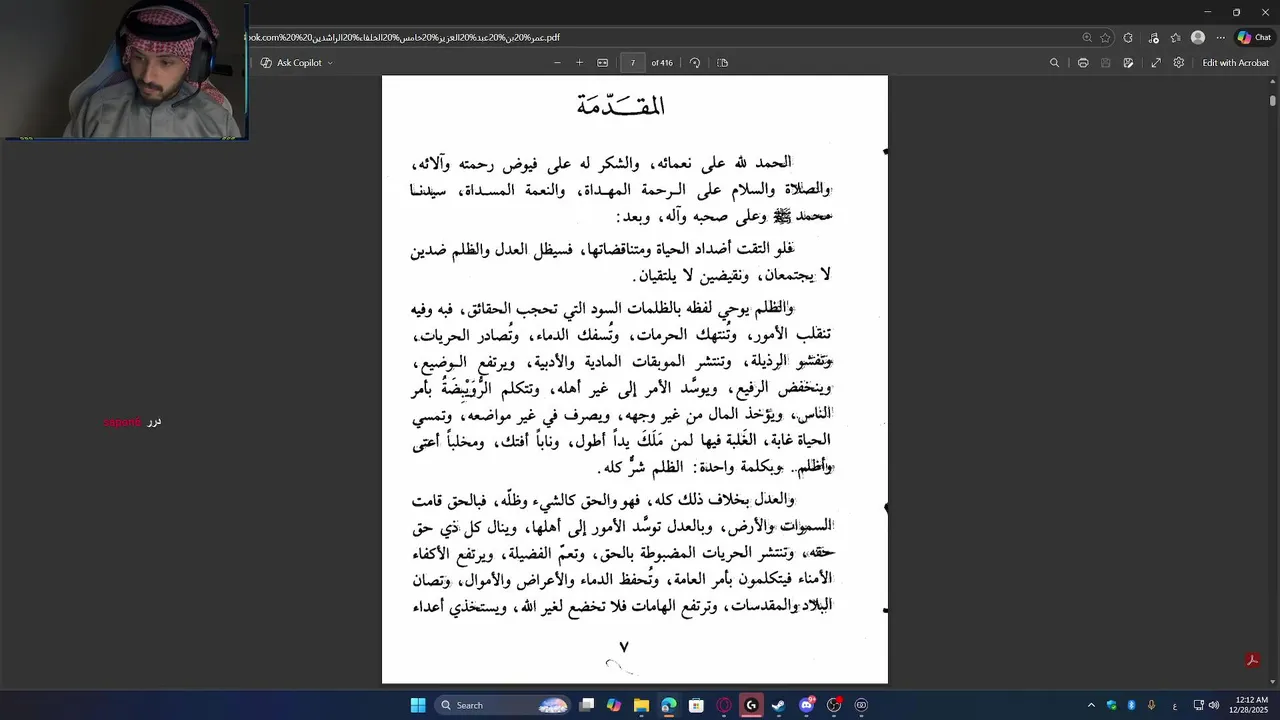Screen dimensions: 1280x720
Task: Open Task View on taskbar
Action: (587, 705)
